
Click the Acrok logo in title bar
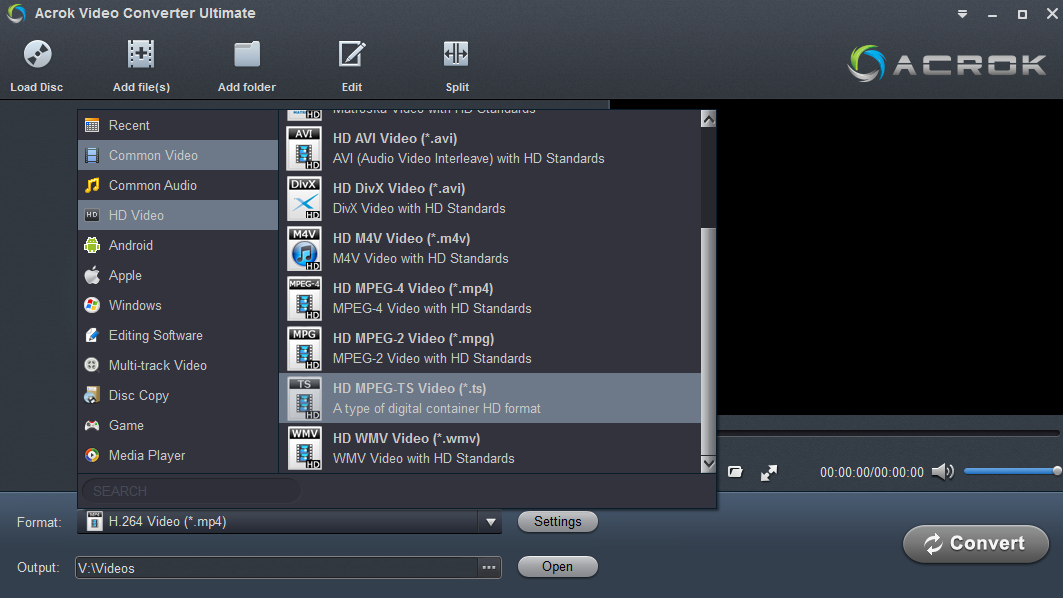point(16,14)
